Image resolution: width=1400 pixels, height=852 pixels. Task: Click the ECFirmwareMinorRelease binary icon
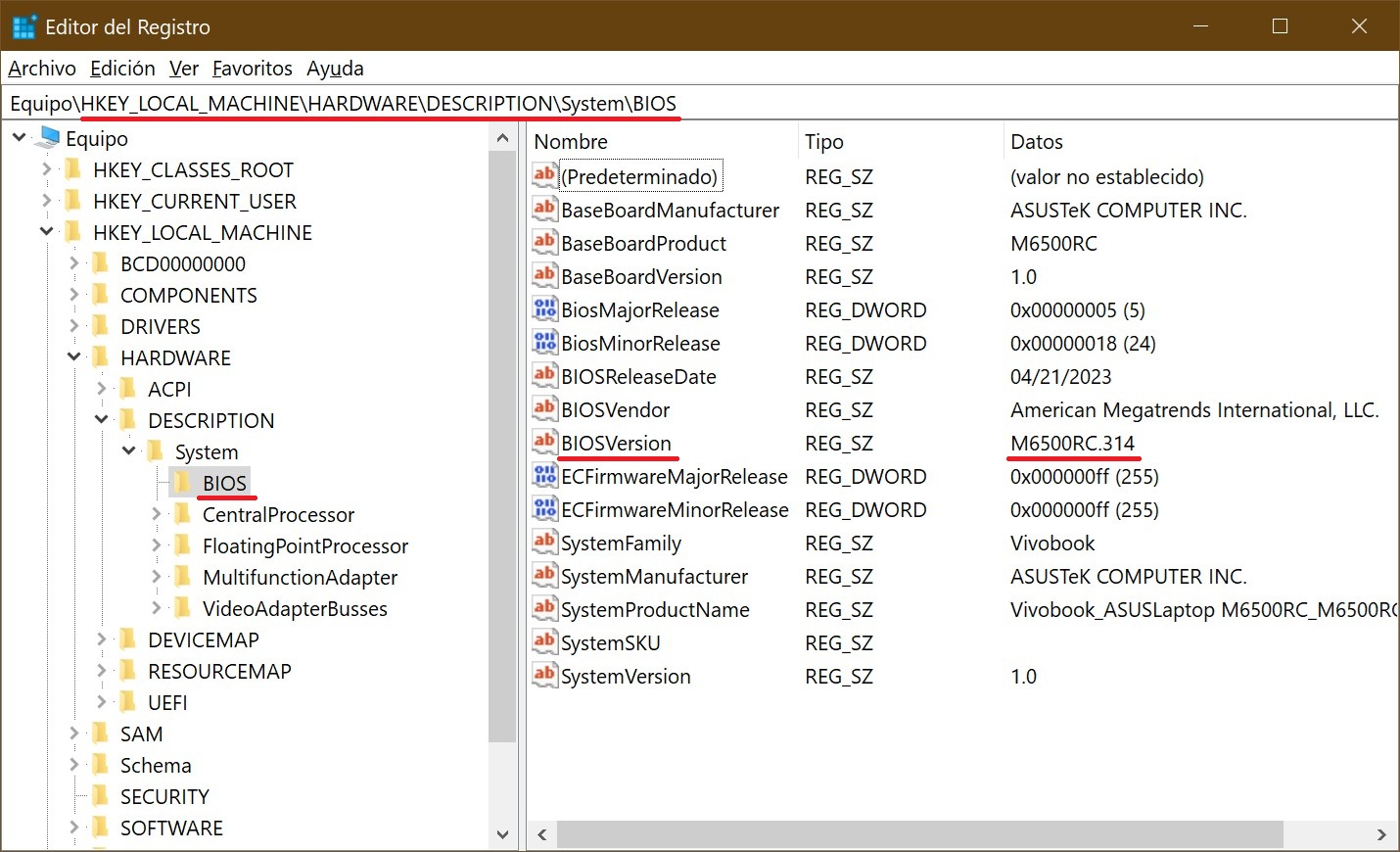point(544,509)
